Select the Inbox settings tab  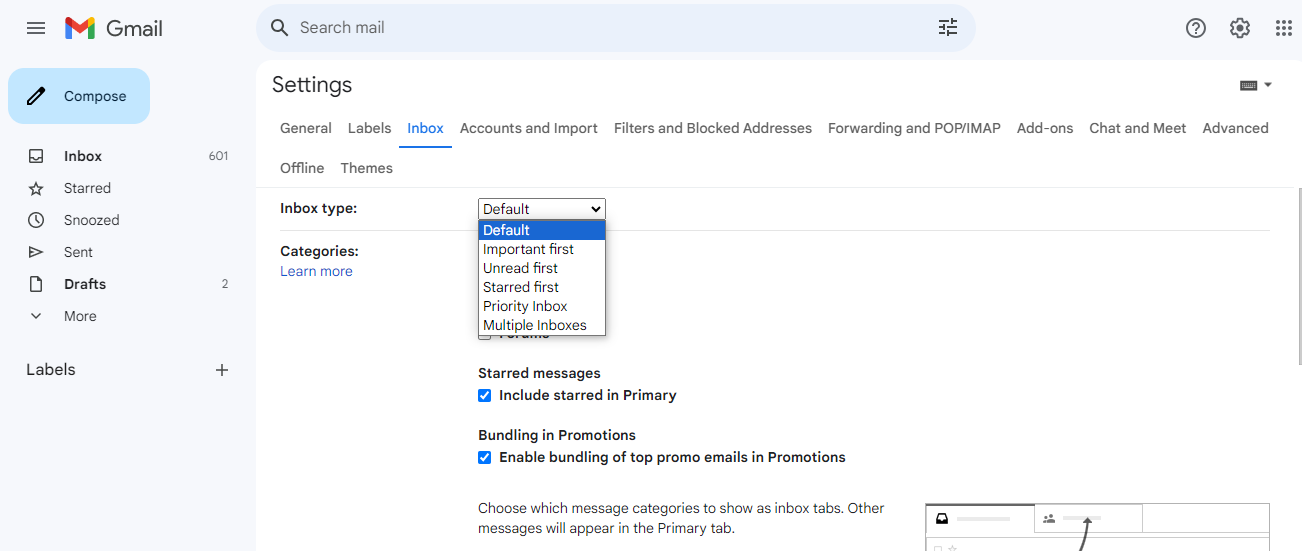click(x=425, y=128)
